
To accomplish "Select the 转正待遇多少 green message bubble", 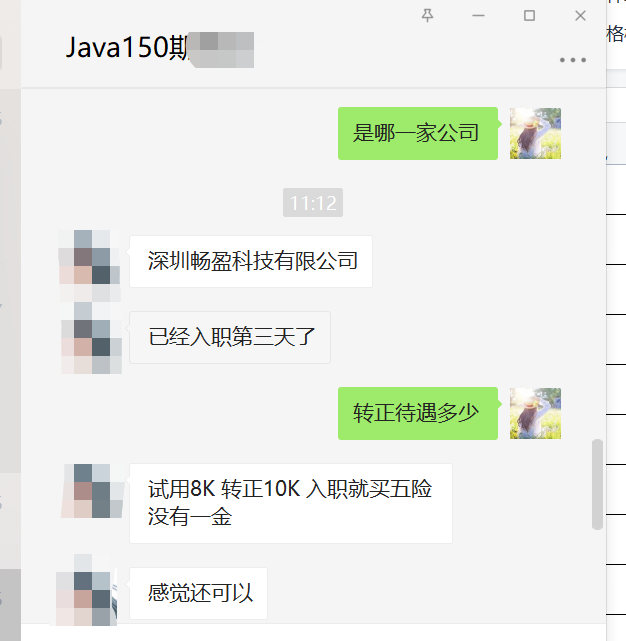I will [418, 413].
